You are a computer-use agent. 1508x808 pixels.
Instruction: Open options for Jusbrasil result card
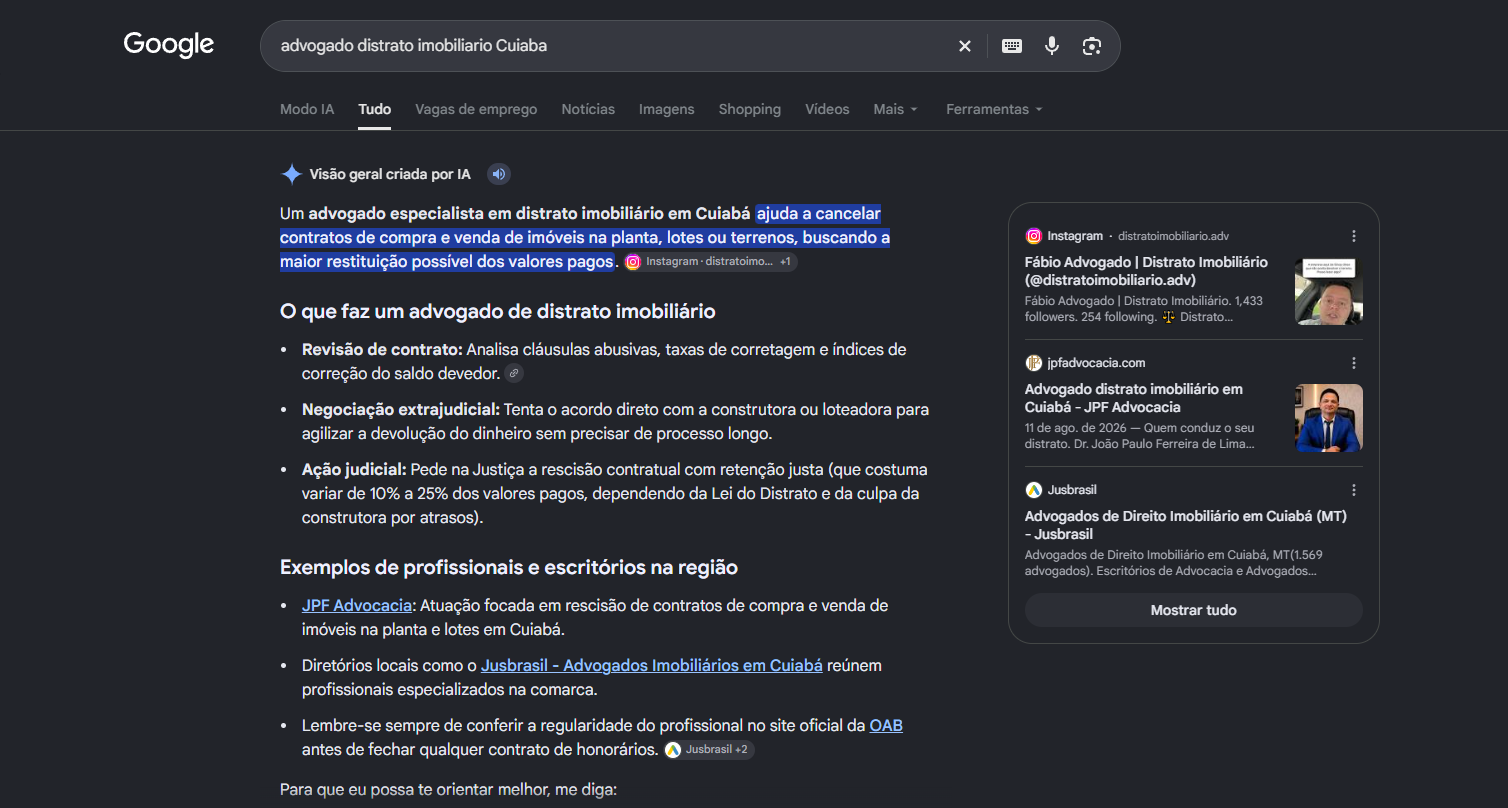tap(1354, 490)
